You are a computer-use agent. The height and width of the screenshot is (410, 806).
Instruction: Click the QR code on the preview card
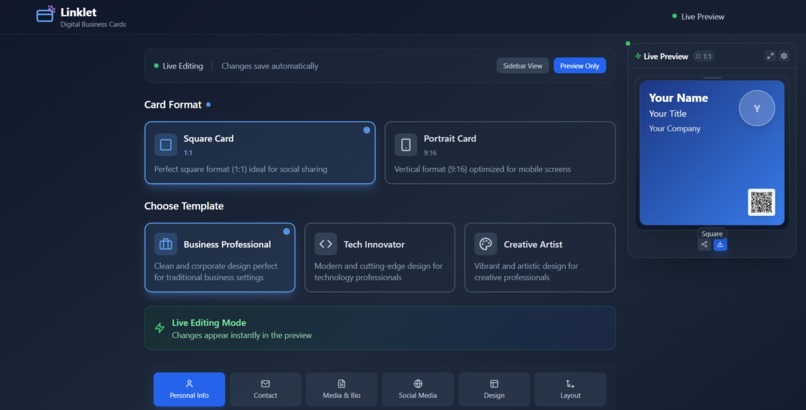tap(761, 202)
